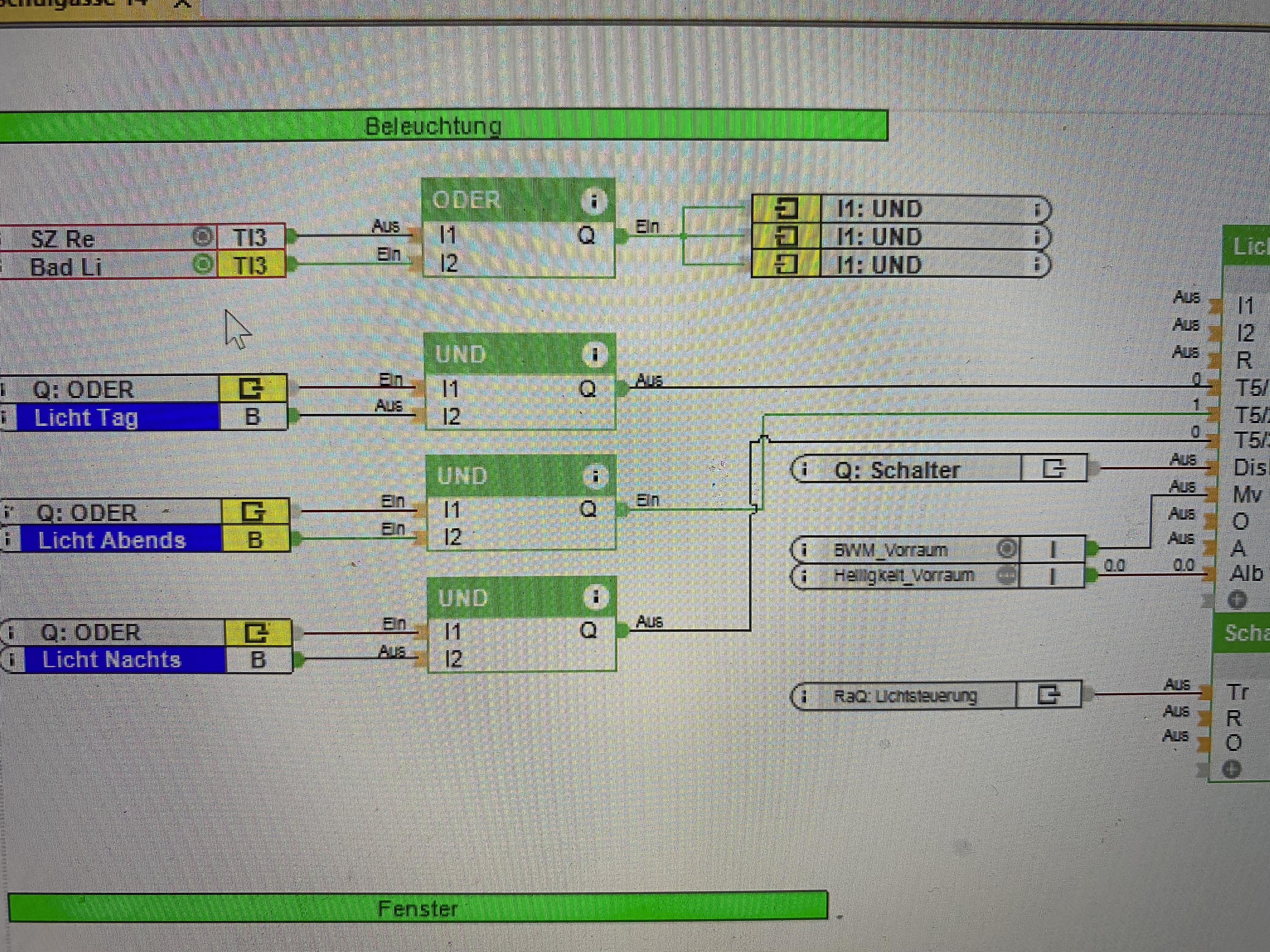Image resolution: width=1270 pixels, height=952 pixels.
Task: Open info of Licht Abends UND block
Action: pos(595,476)
